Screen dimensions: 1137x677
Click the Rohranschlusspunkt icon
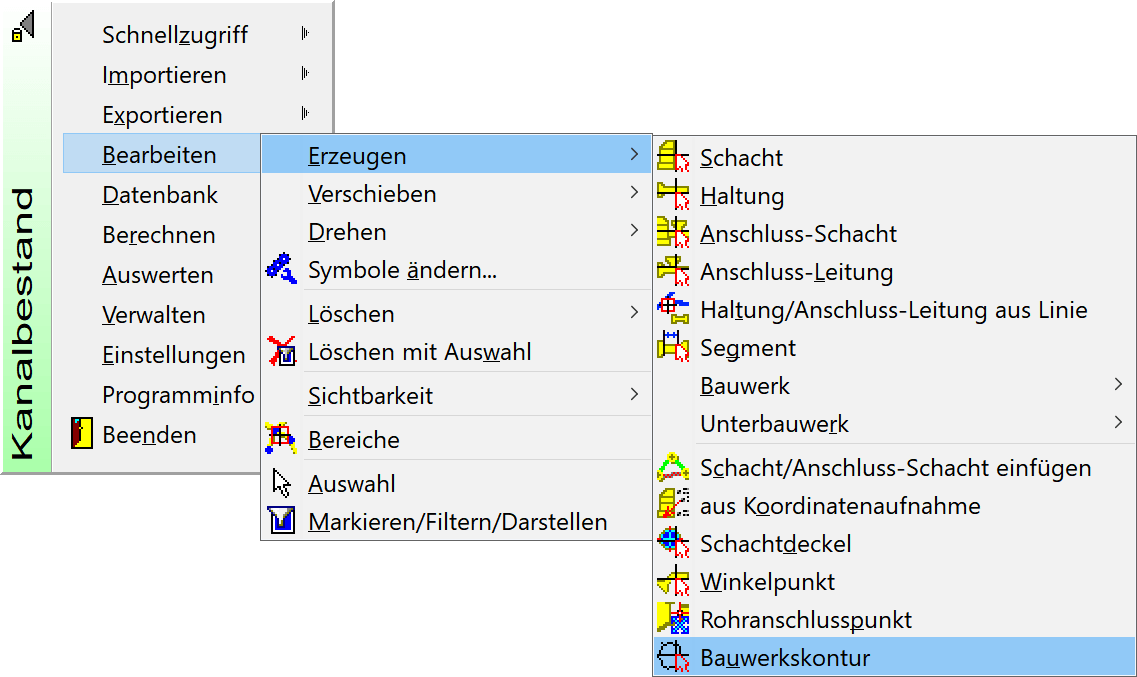(674, 620)
